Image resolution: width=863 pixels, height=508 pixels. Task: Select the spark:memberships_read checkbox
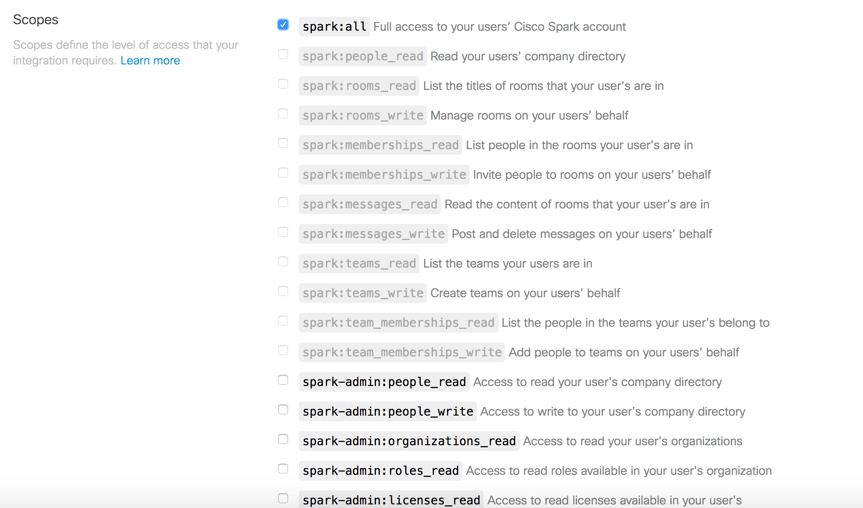[x=283, y=144]
